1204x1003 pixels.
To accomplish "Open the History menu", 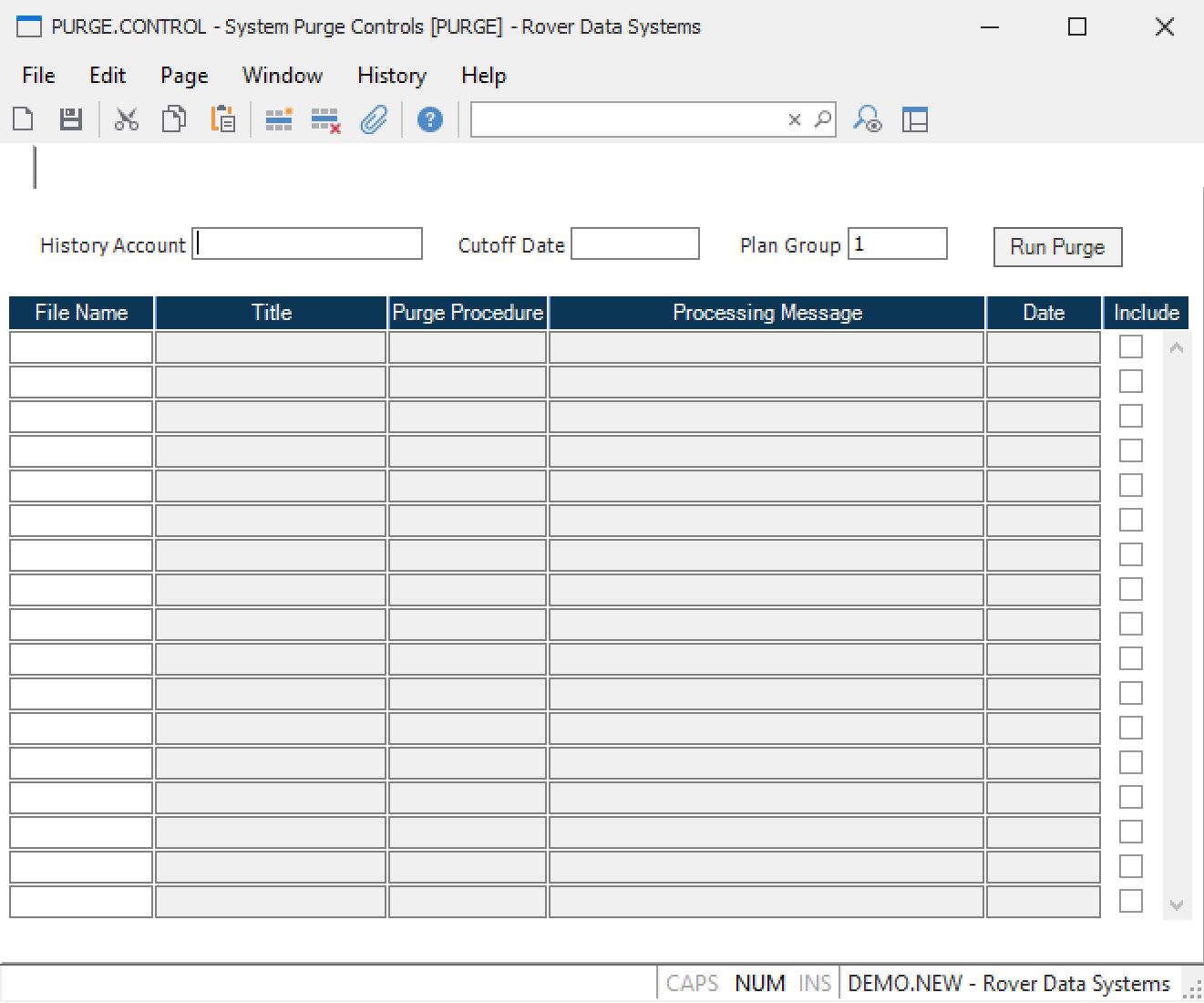I will pyautogui.click(x=391, y=76).
